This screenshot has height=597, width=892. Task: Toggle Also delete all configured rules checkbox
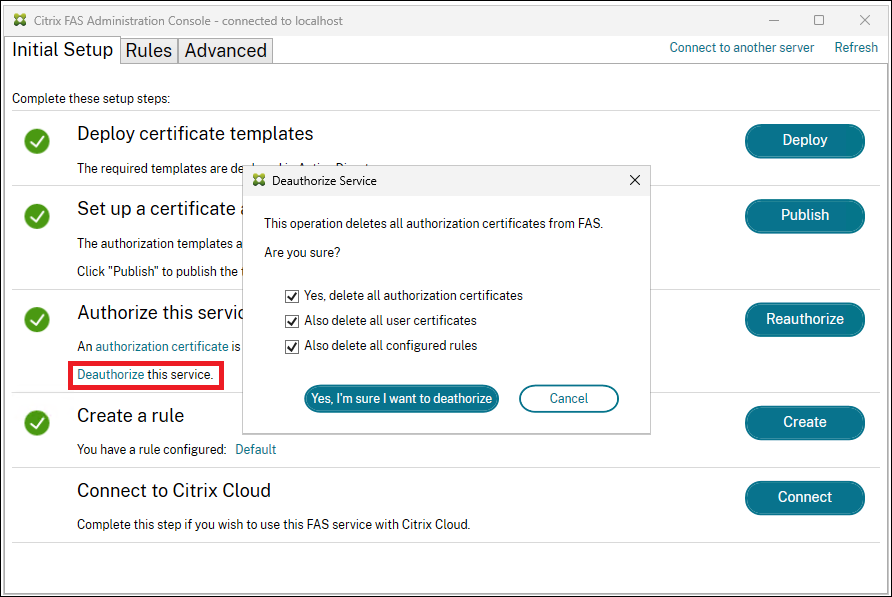[292, 346]
